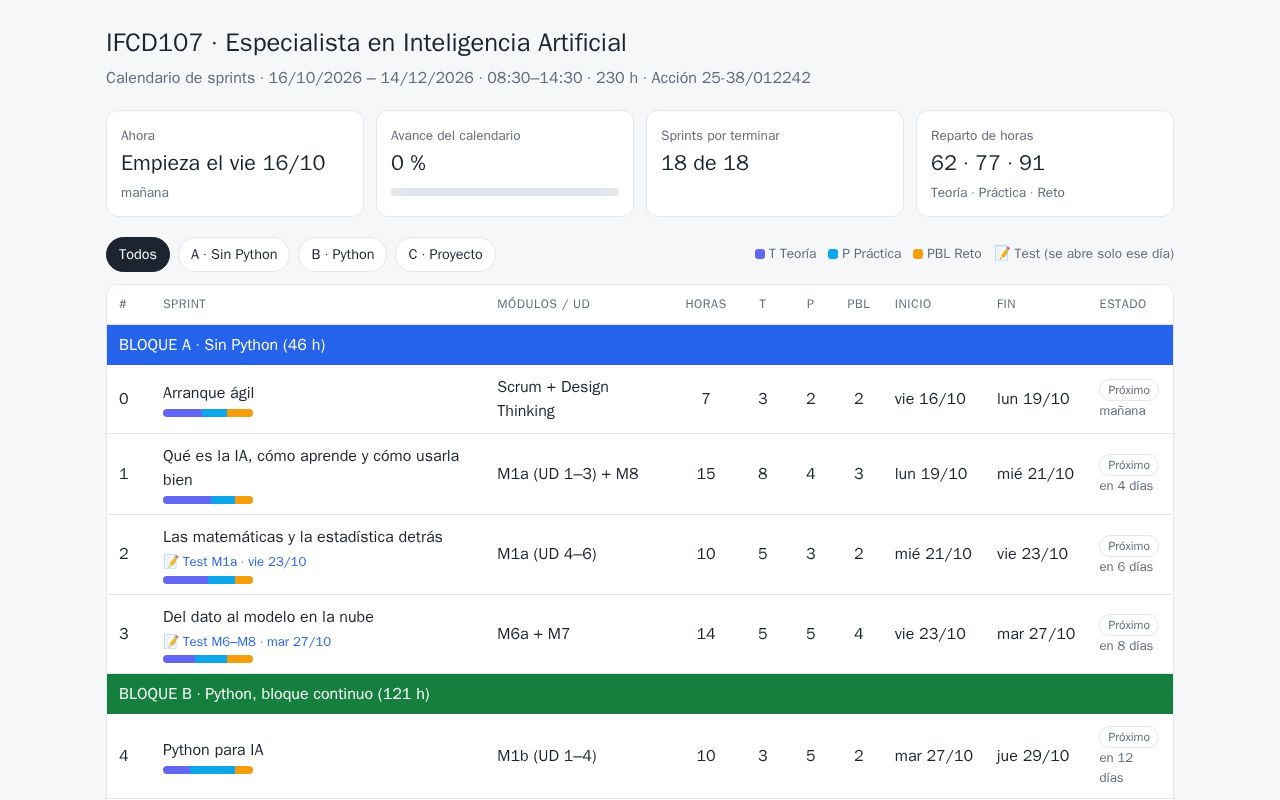The width and height of the screenshot is (1280, 800).
Task: Click the page title IFCD107
Action: click(366, 43)
